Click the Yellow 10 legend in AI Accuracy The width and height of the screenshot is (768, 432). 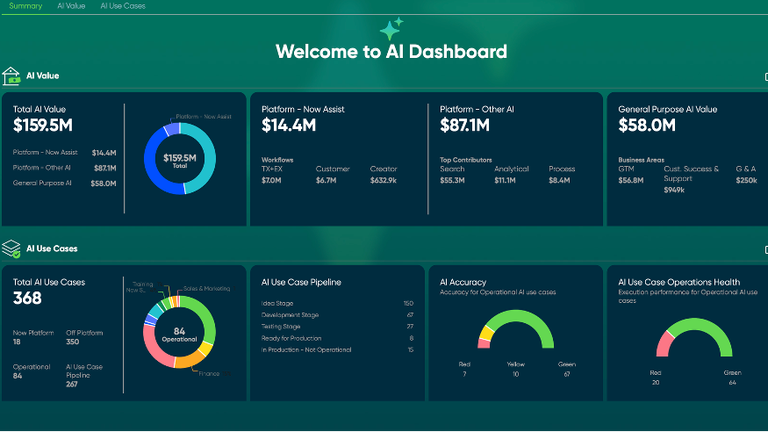[515, 369]
